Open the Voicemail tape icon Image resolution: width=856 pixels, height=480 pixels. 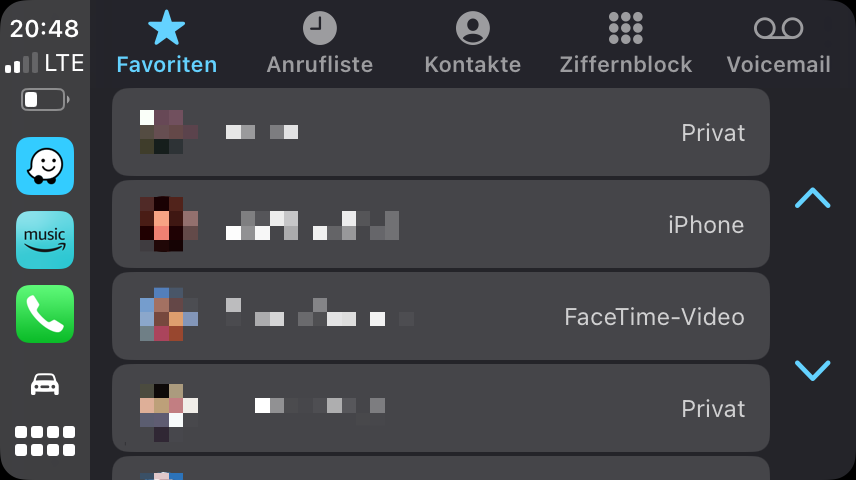tap(778, 28)
